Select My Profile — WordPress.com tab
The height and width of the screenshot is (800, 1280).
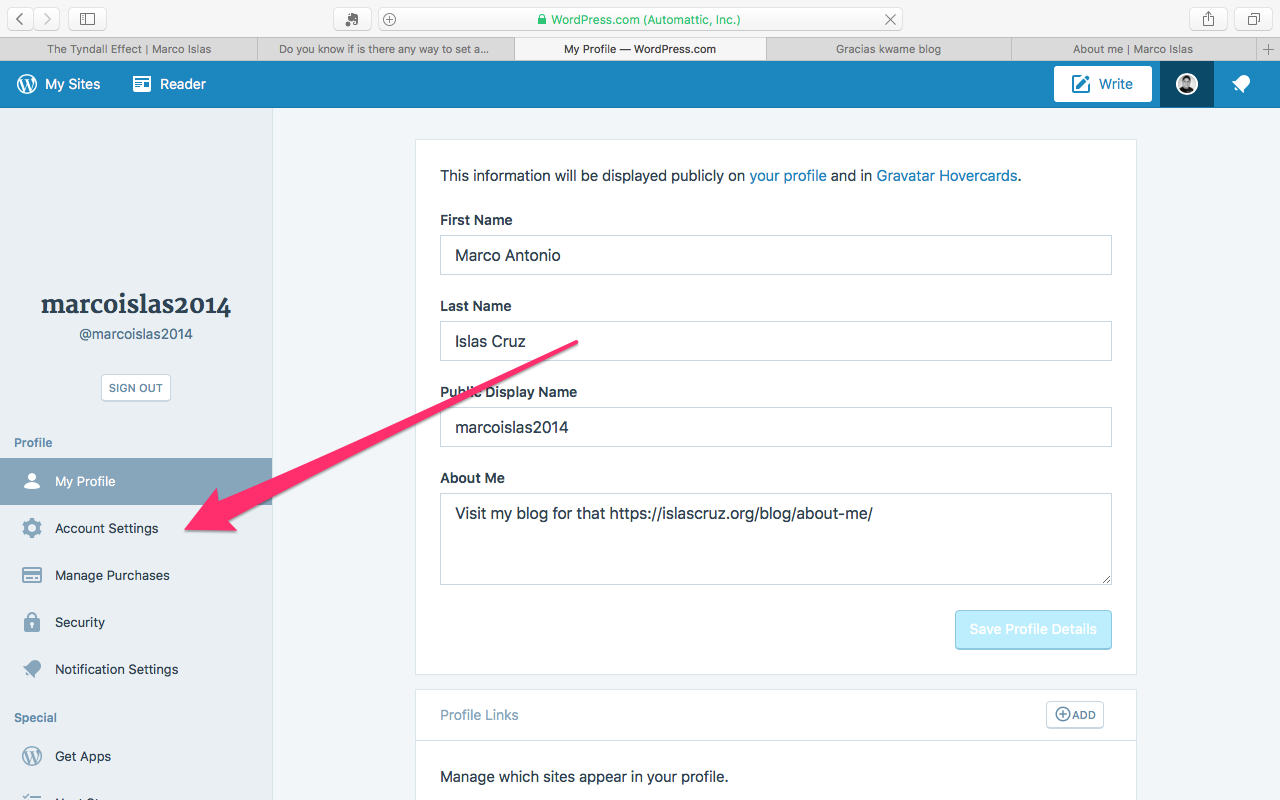click(x=640, y=49)
